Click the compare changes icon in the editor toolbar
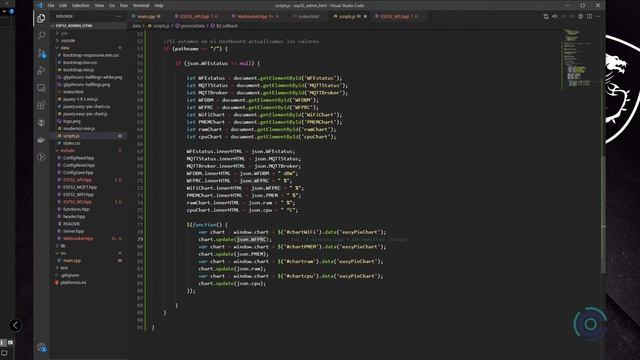640x360 pixels. pyautogui.click(x=546, y=16)
